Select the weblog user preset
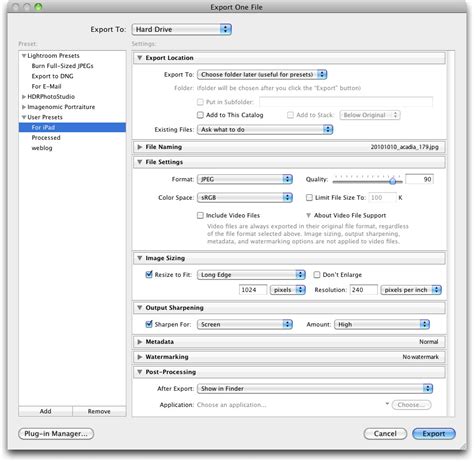 pos(42,148)
